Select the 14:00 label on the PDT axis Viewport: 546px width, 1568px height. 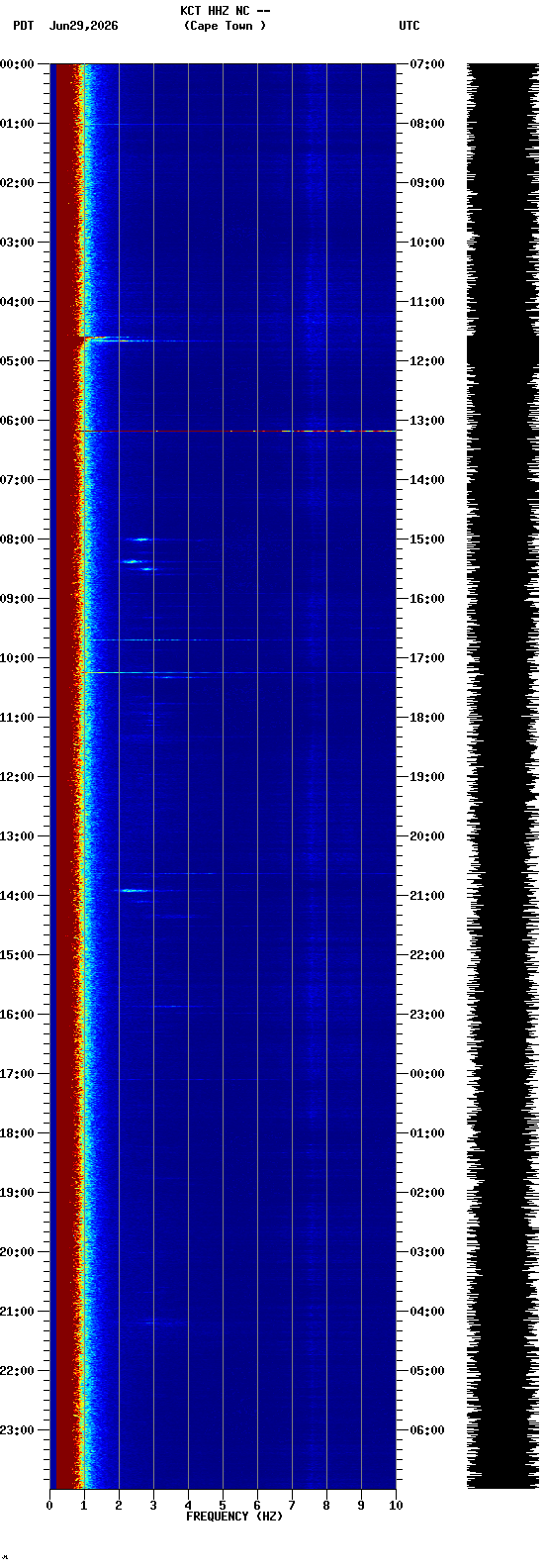(x=17, y=896)
